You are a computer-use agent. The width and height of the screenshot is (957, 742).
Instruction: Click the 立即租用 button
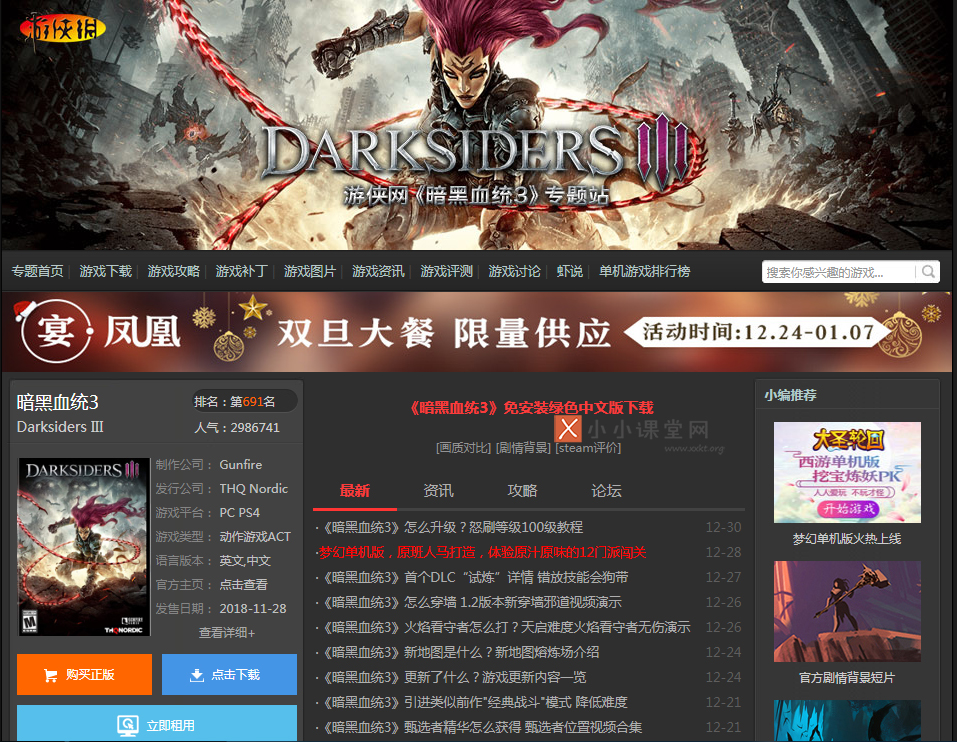tap(157, 724)
